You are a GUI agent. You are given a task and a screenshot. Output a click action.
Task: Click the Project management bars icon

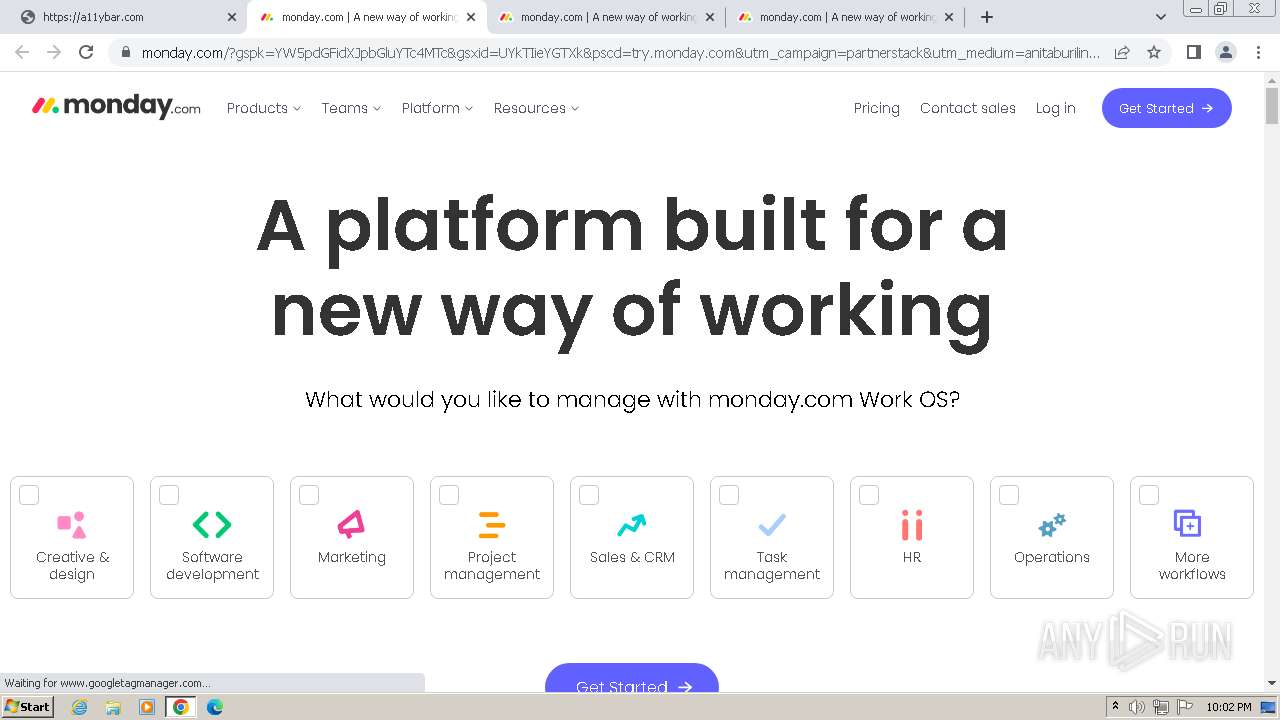click(492, 524)
